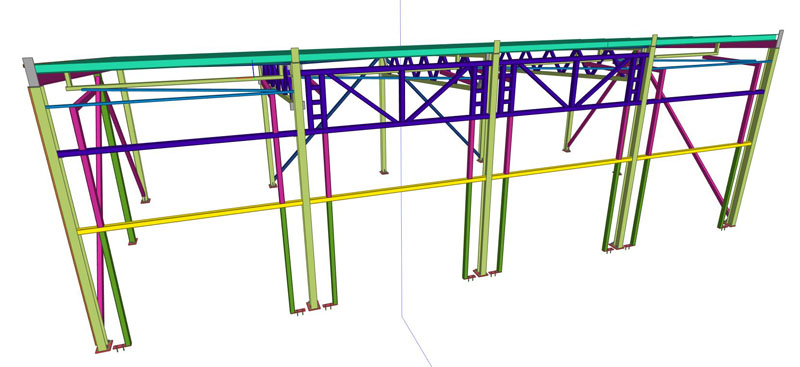Click the gray end block at left roof edge
This screenshot has height=367, width=800.
29,71
